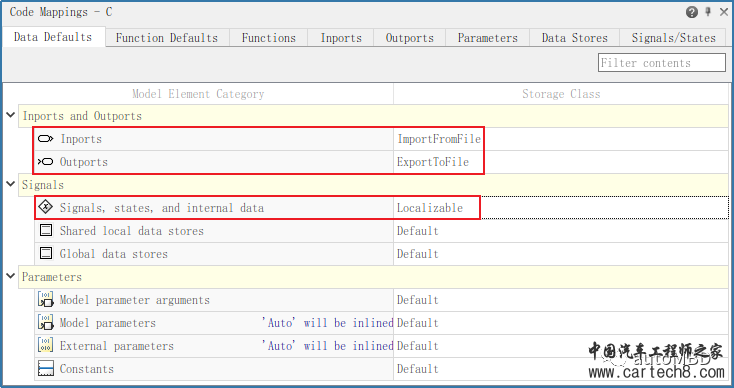This screenshot has width=734, height=388.
Task: Collapse the Parameters group
Action: pyautogui.click(x=10, y=277)
